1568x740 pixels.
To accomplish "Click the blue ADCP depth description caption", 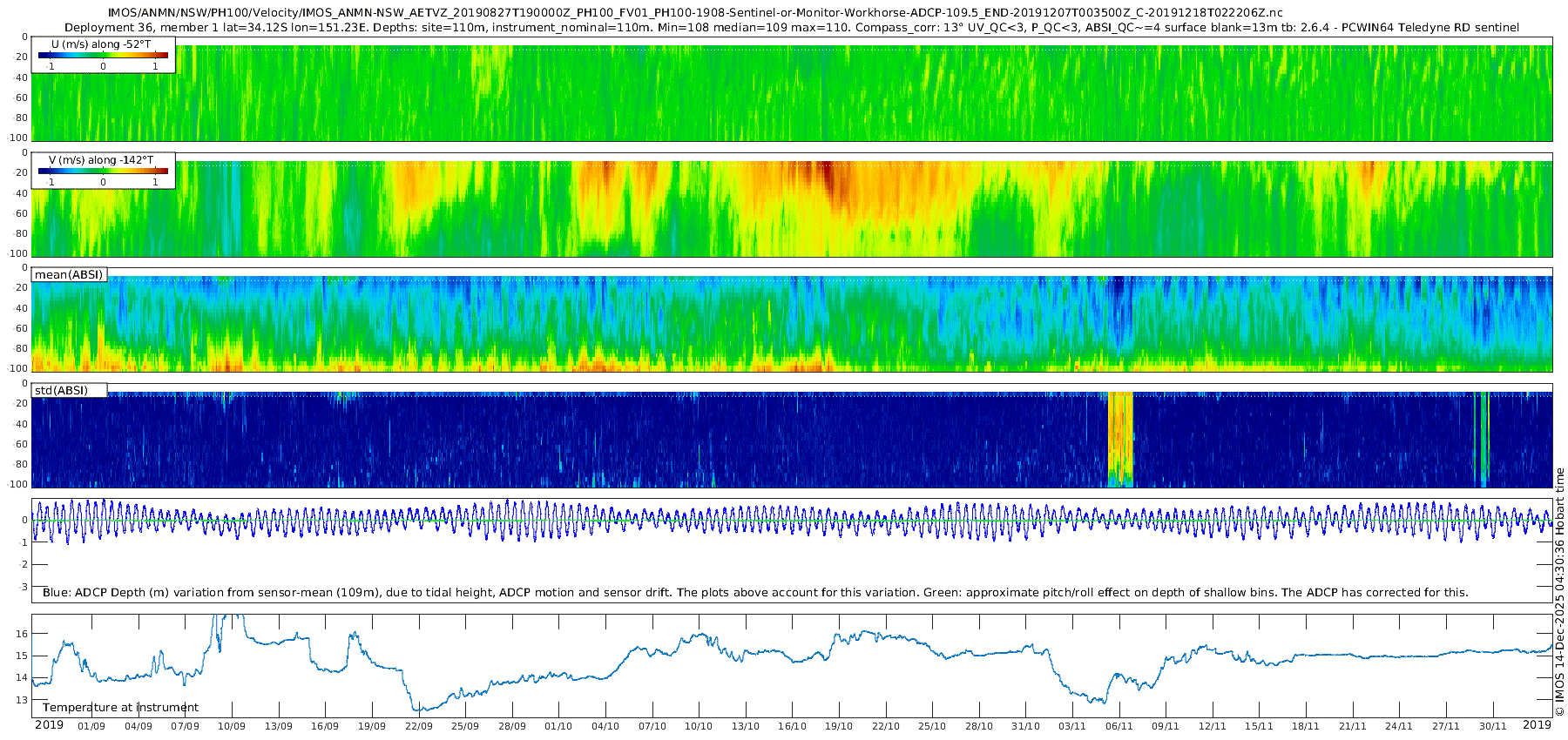I will [x=755, y=592].
